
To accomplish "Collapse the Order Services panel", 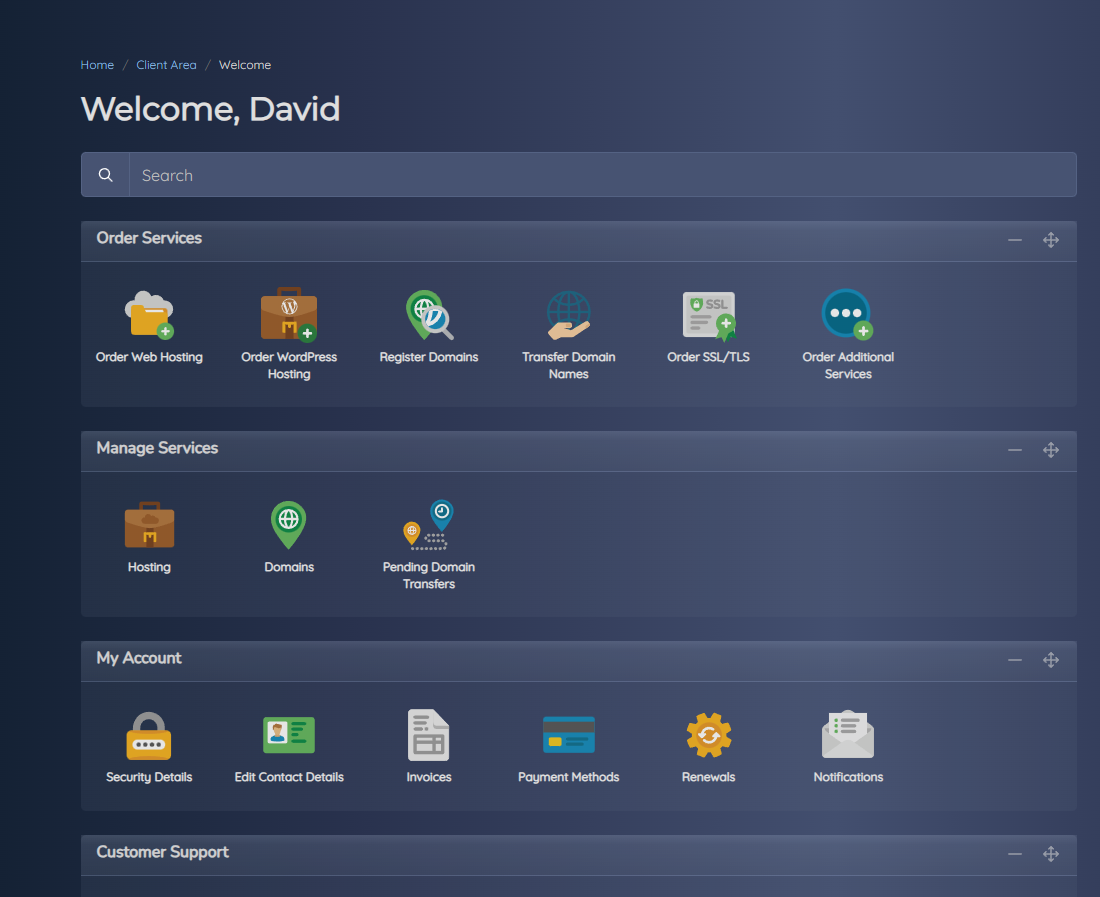I will tap(1014, 240).
